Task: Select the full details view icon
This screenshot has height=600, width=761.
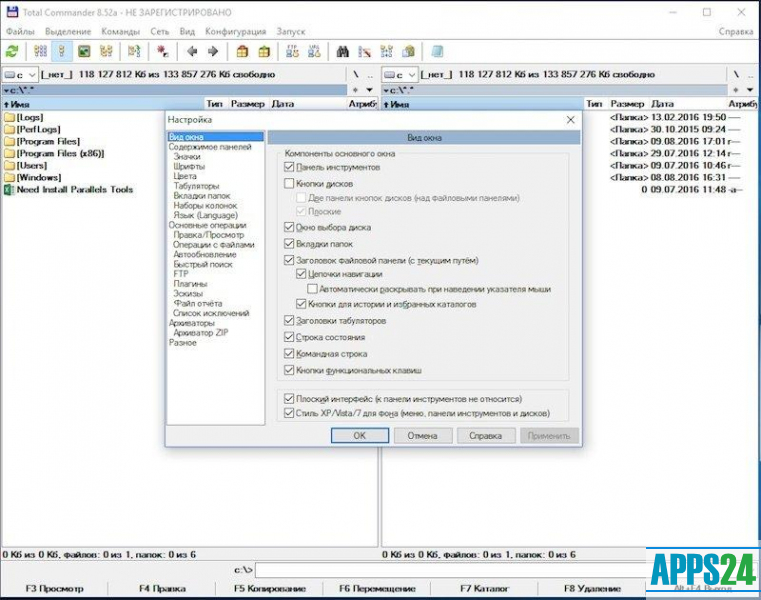Action: 62,51
